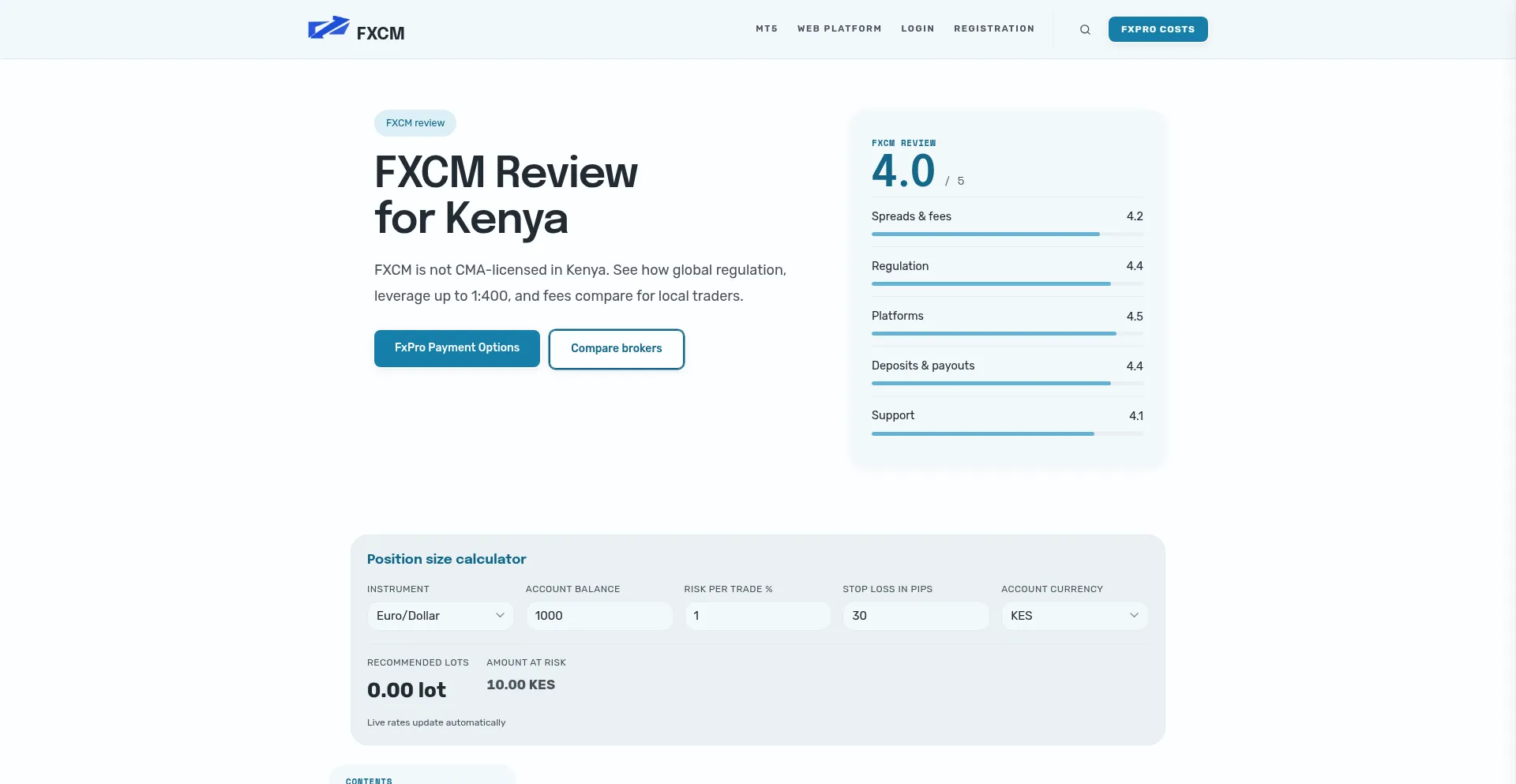Click the 'Contents' section label
This screenshot has width=1516, height=784.
point(369,780)
